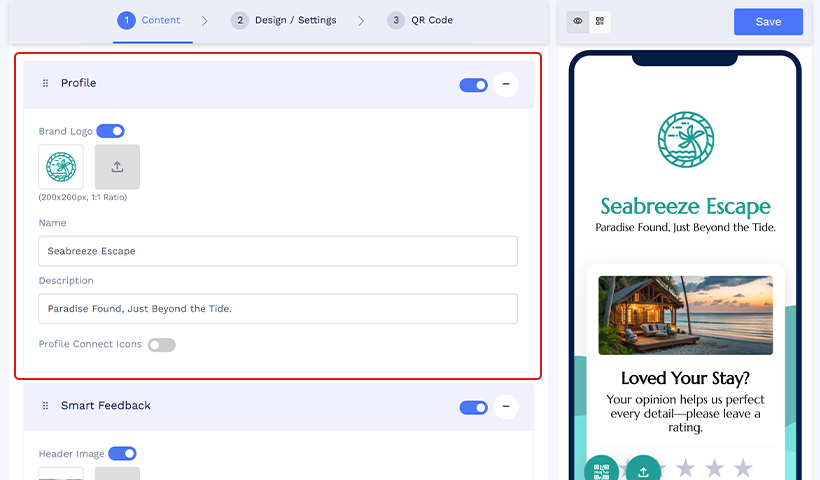The height and width of the screenshot is (480, 820).
Task: Click the teal QR code floating button
Action: click(x=601, y=471)
